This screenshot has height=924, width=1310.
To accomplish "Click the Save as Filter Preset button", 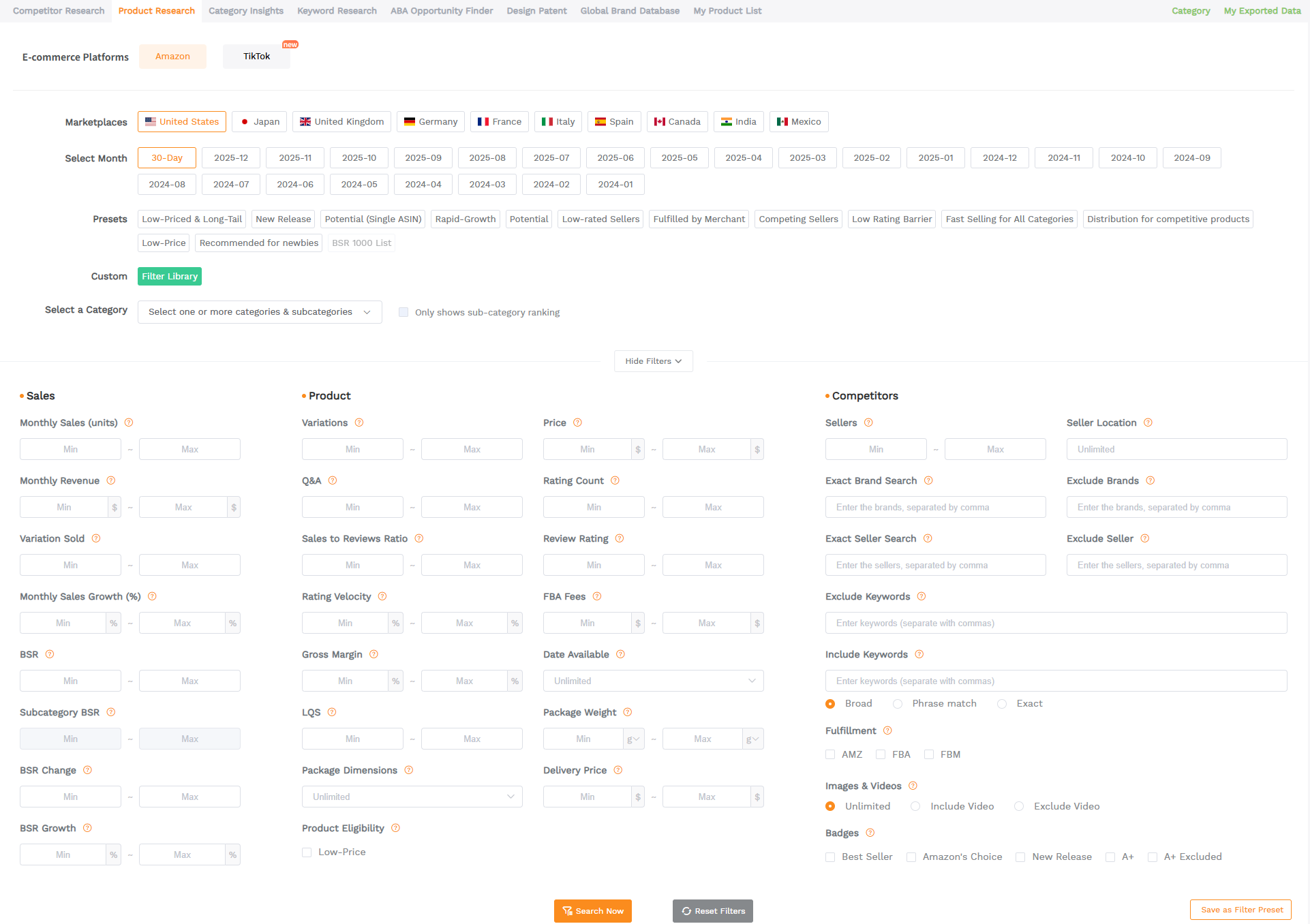I will pyautogui.click(x=1240, y=910).
